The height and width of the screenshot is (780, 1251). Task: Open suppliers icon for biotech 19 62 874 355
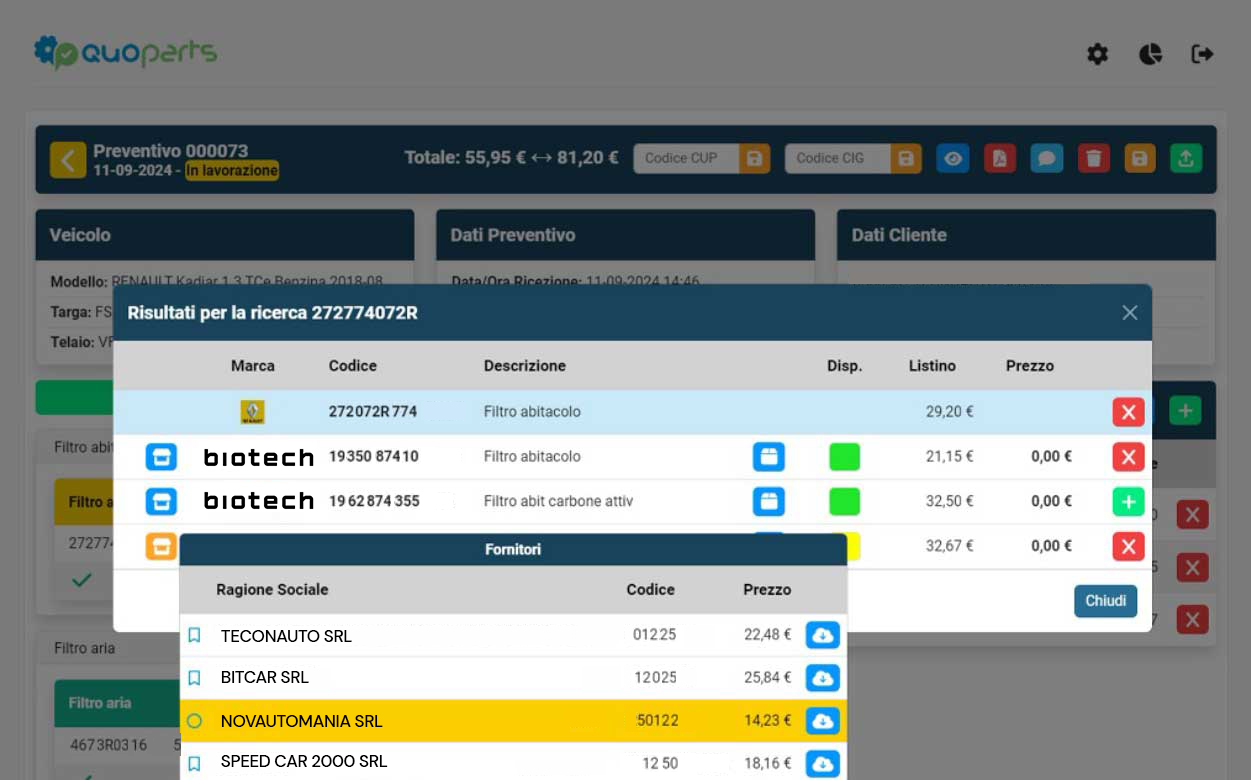tap(161, 501)
